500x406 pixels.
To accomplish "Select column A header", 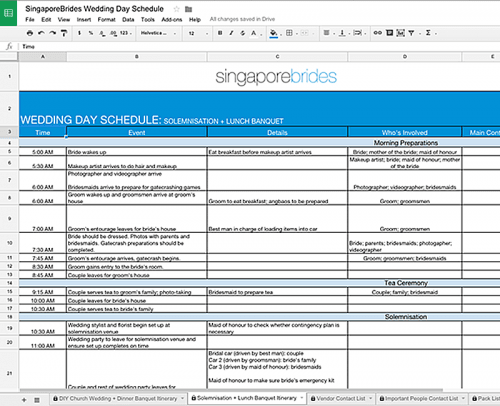I will click(x=43, y=57).
